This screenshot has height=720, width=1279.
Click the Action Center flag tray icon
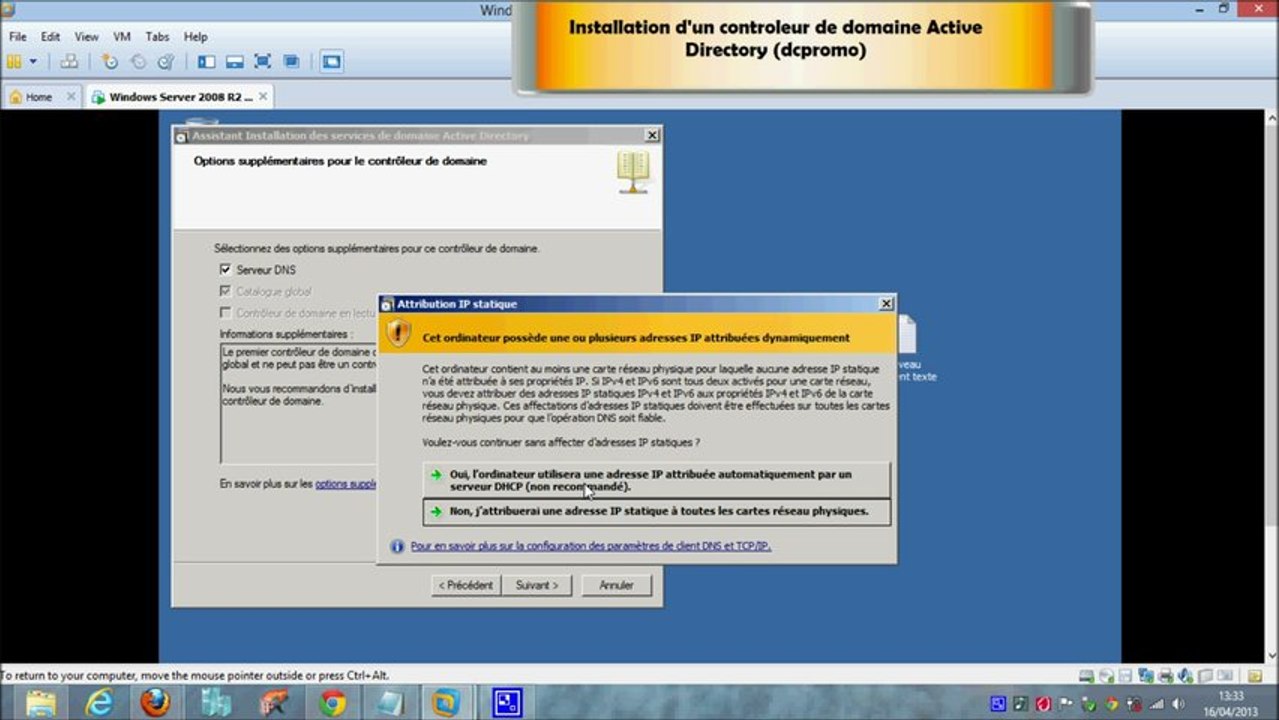(1067, 704)
